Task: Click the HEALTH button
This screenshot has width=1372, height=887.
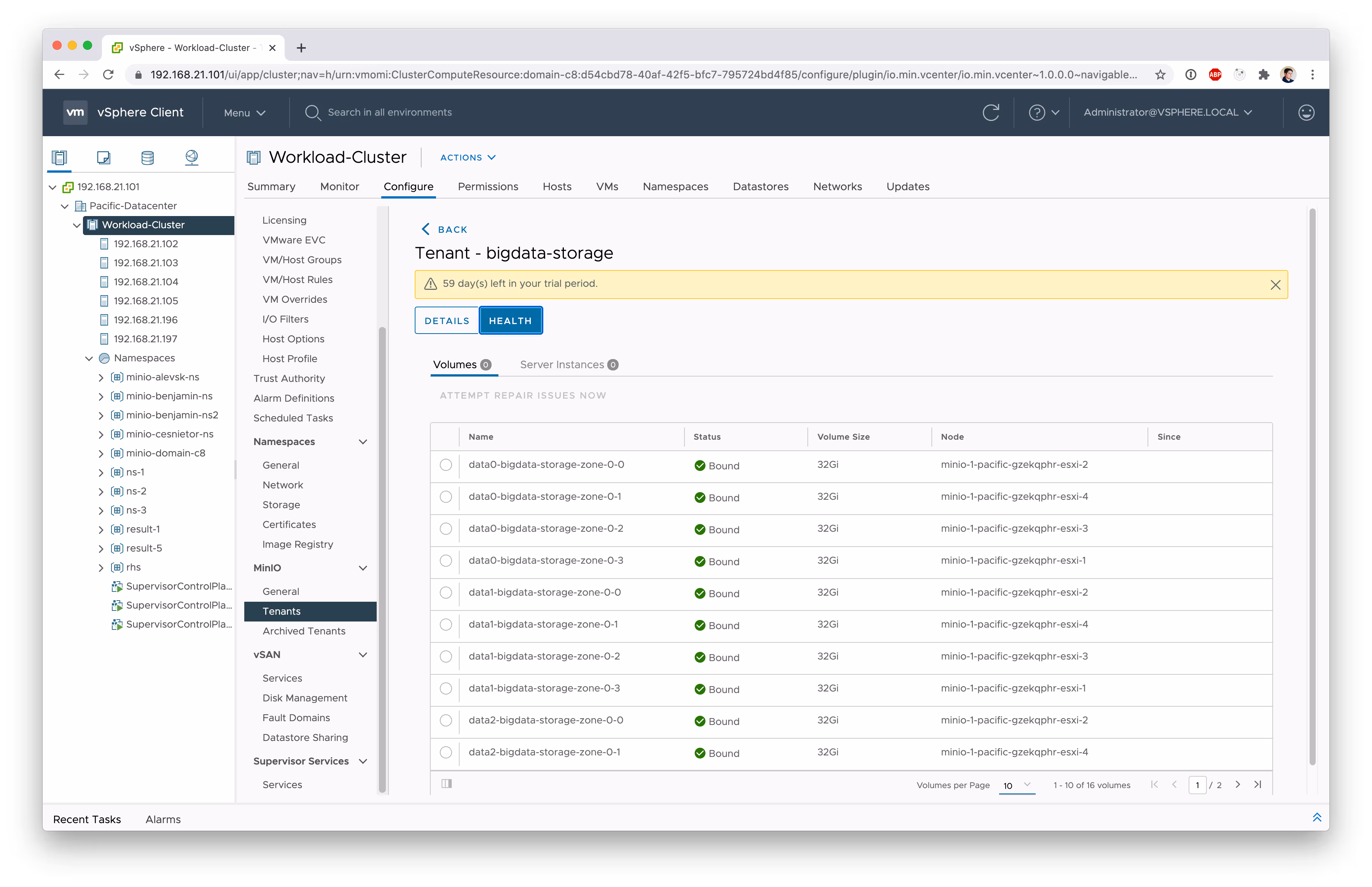Action: [x=510, y=321]
